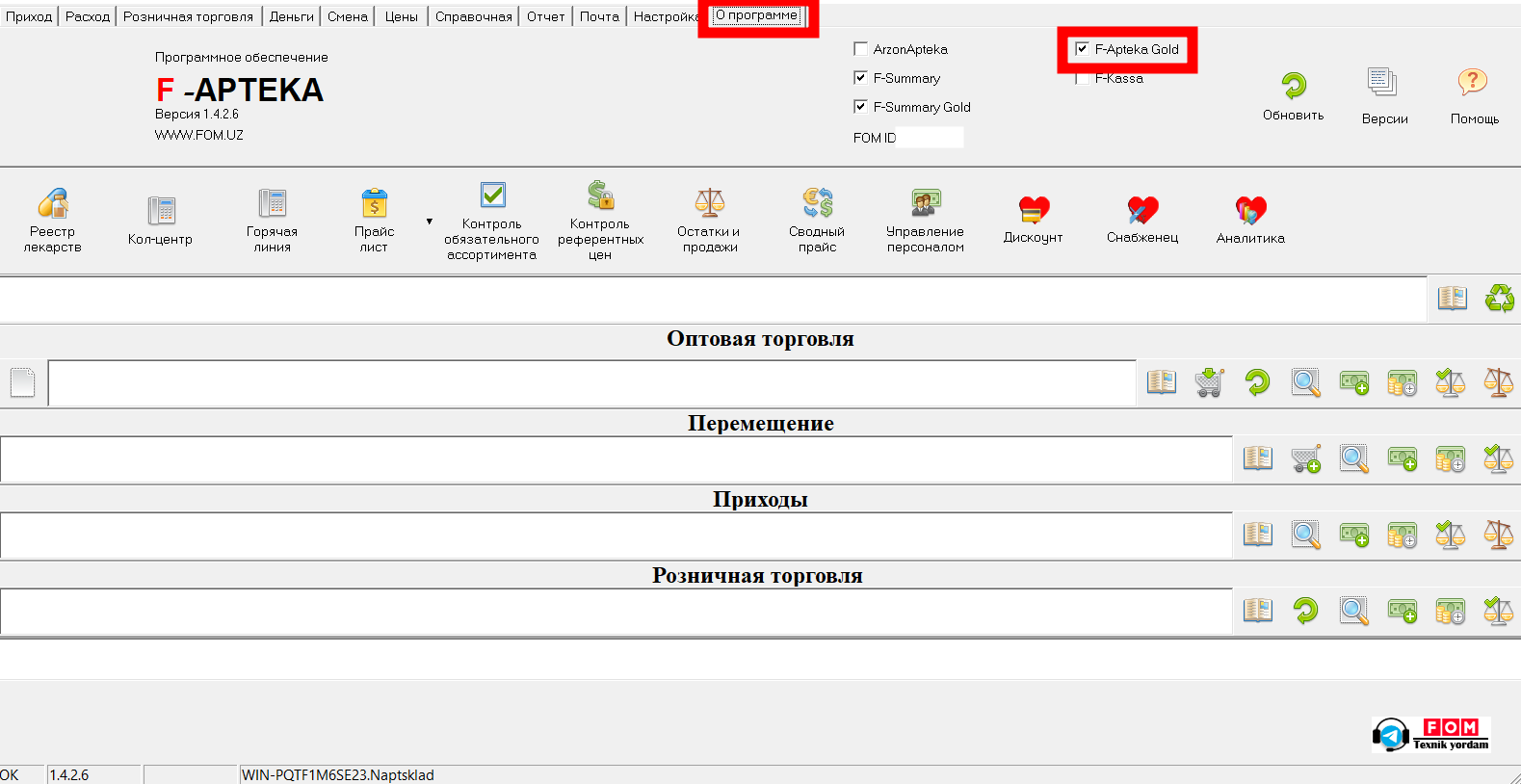This screenshot has width=1521, height=784.
Task: Click the magnifier icon in Приходы row
Action: [1306, 535]
